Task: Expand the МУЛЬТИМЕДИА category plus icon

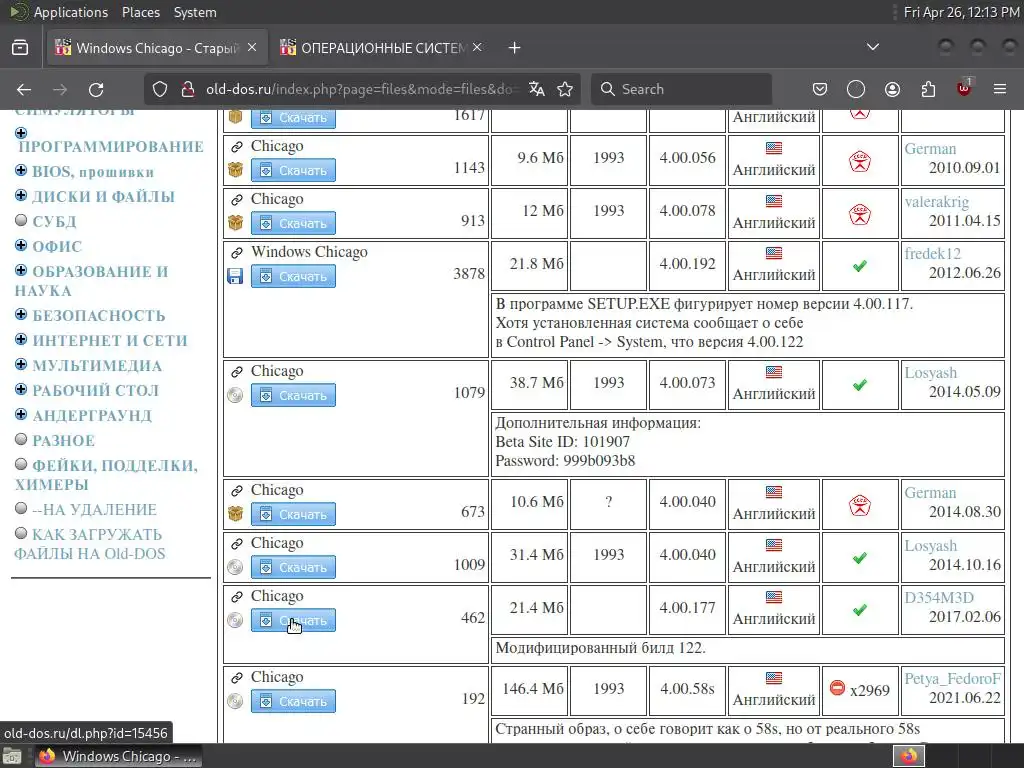Action: (21, 364)
